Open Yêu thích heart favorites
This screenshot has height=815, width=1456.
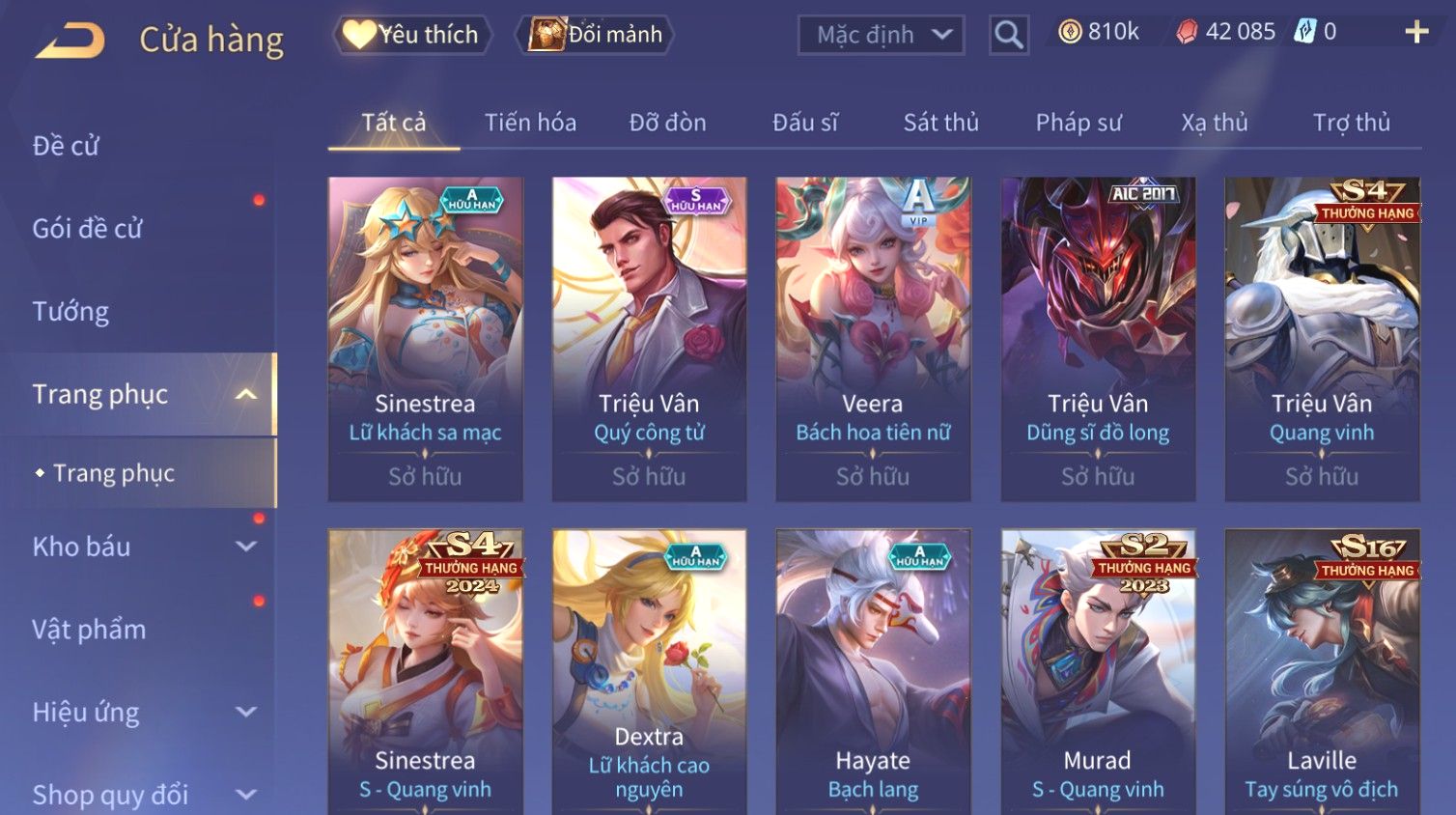412,35
